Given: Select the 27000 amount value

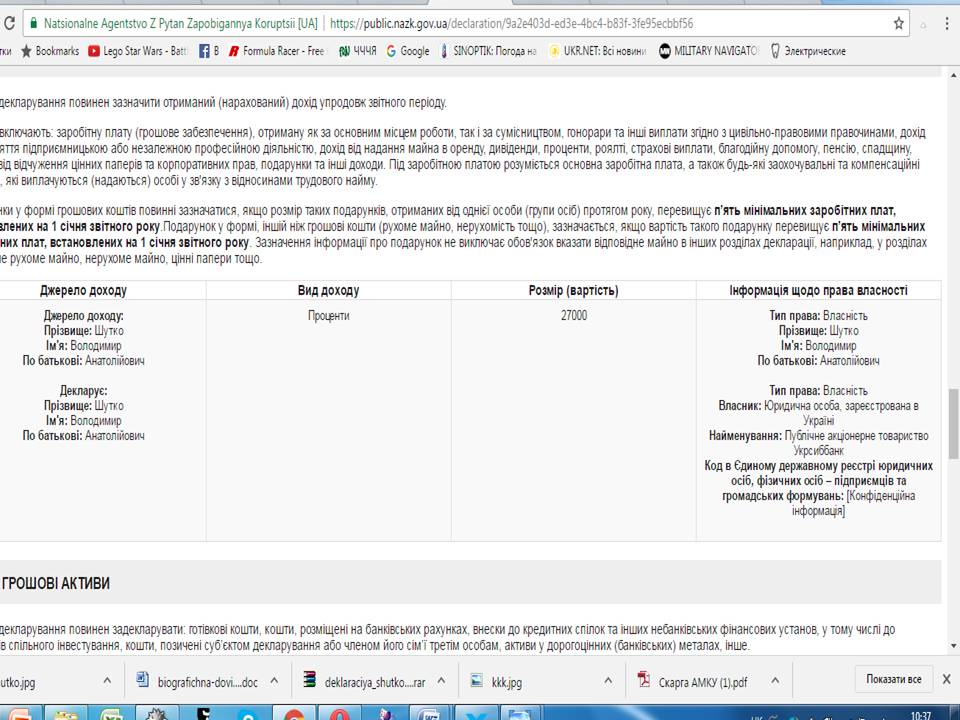Looking at the screenshot, I should 574,316.
